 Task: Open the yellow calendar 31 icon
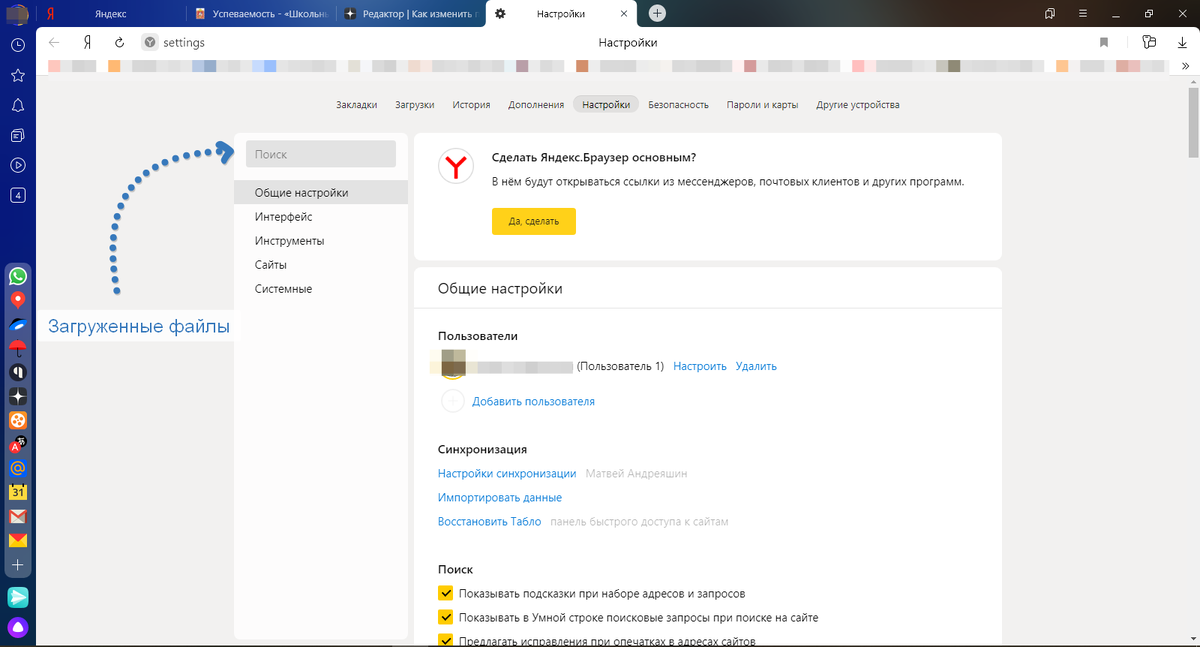pos(18,492)
